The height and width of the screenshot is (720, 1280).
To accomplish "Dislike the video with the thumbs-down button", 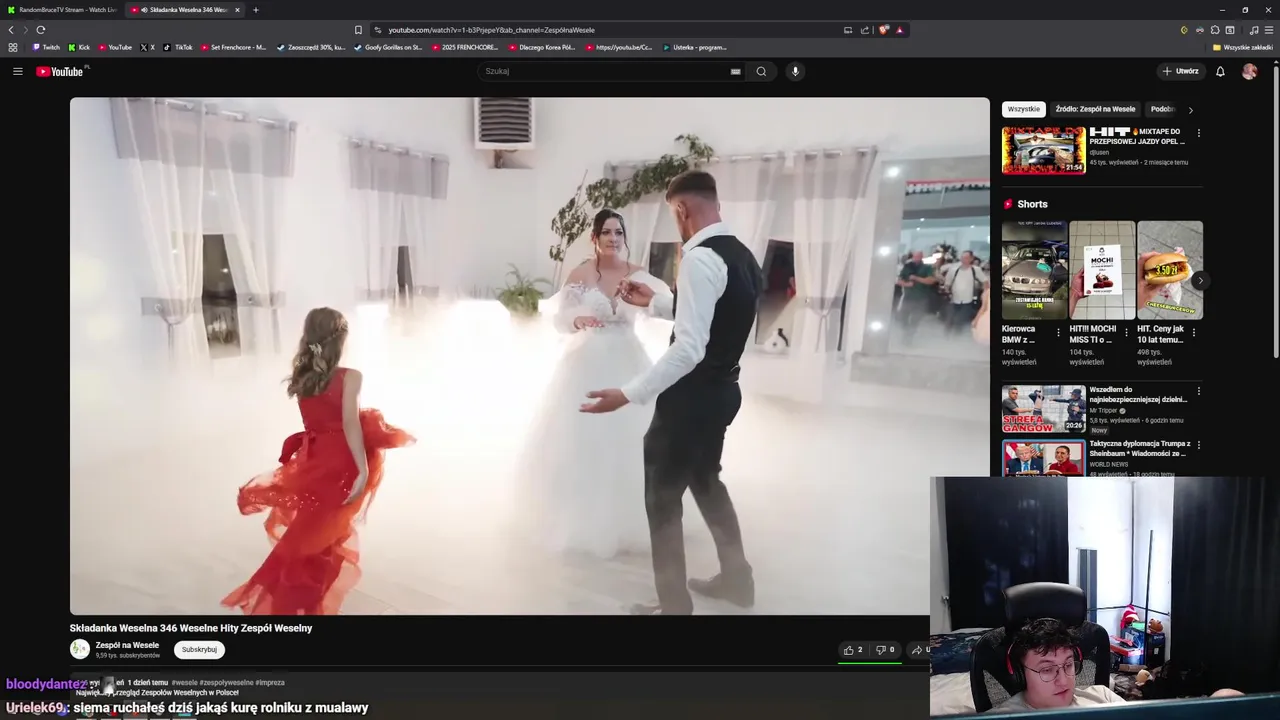I will 886,650.
